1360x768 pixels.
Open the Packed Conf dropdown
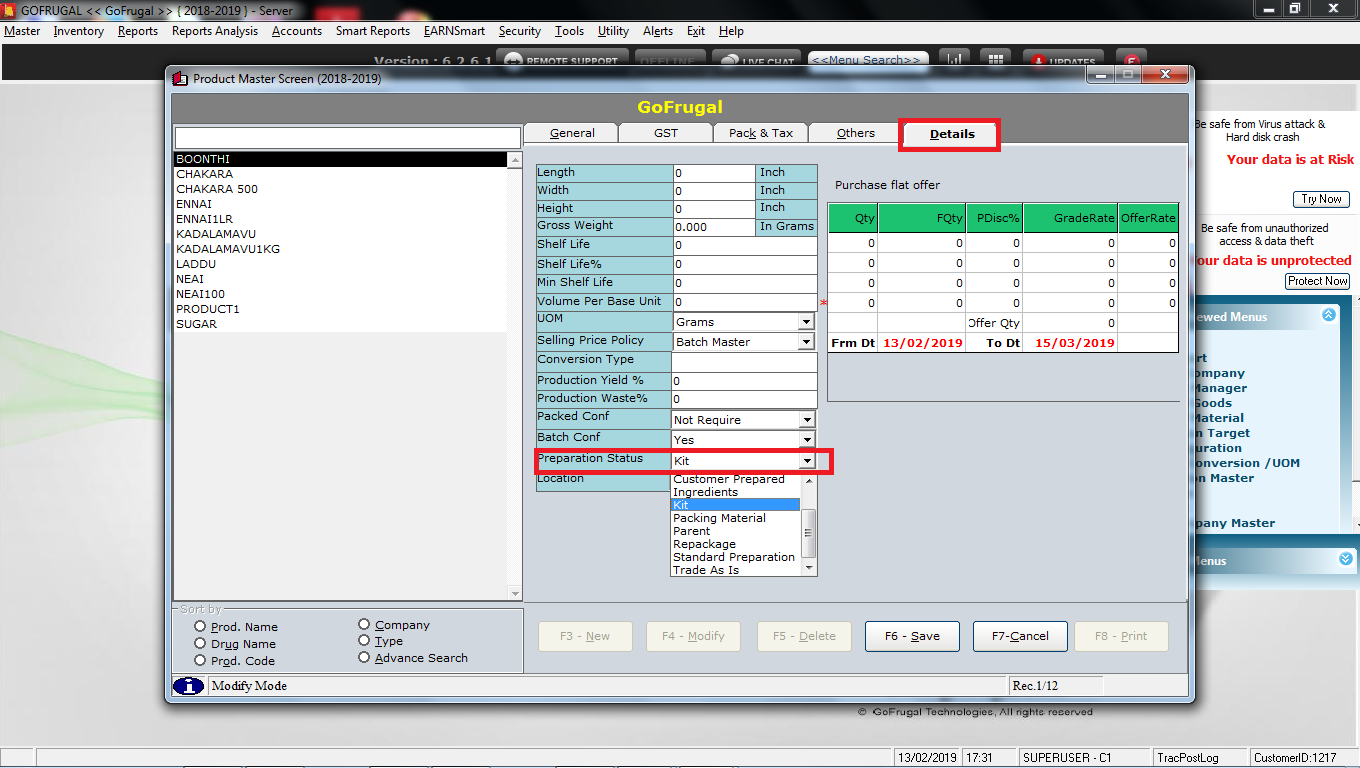point(806,420)
